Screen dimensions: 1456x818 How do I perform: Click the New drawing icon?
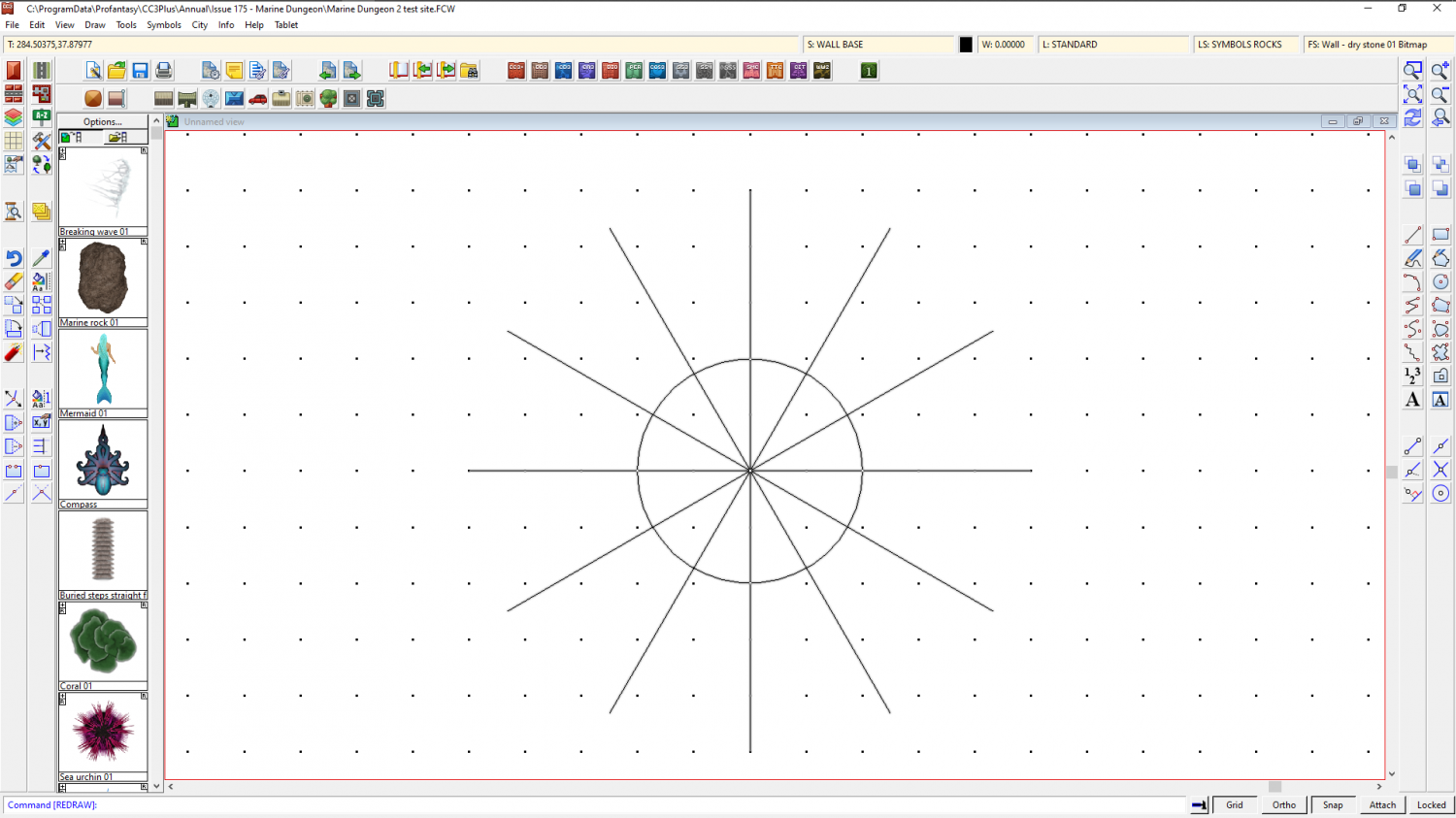coord(93,71)
